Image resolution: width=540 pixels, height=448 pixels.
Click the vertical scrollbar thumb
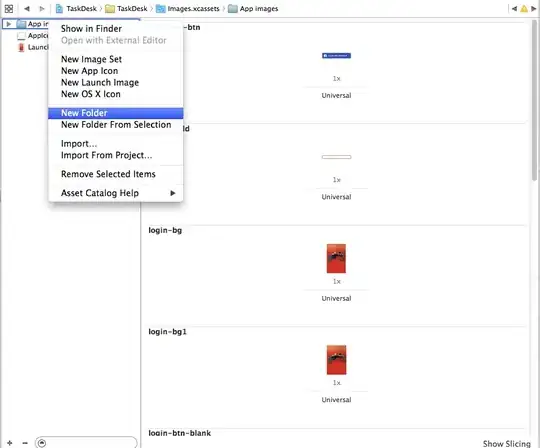pyautogui.click(x=534, y=100)
